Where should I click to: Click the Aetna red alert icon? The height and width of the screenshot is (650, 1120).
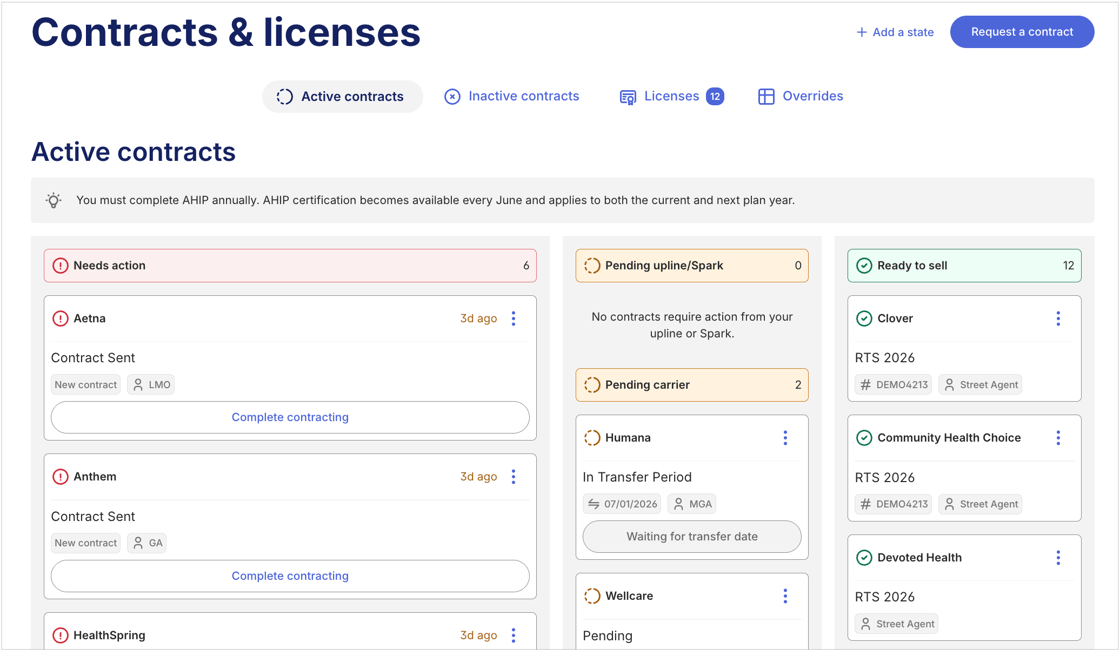click(61, 319)
